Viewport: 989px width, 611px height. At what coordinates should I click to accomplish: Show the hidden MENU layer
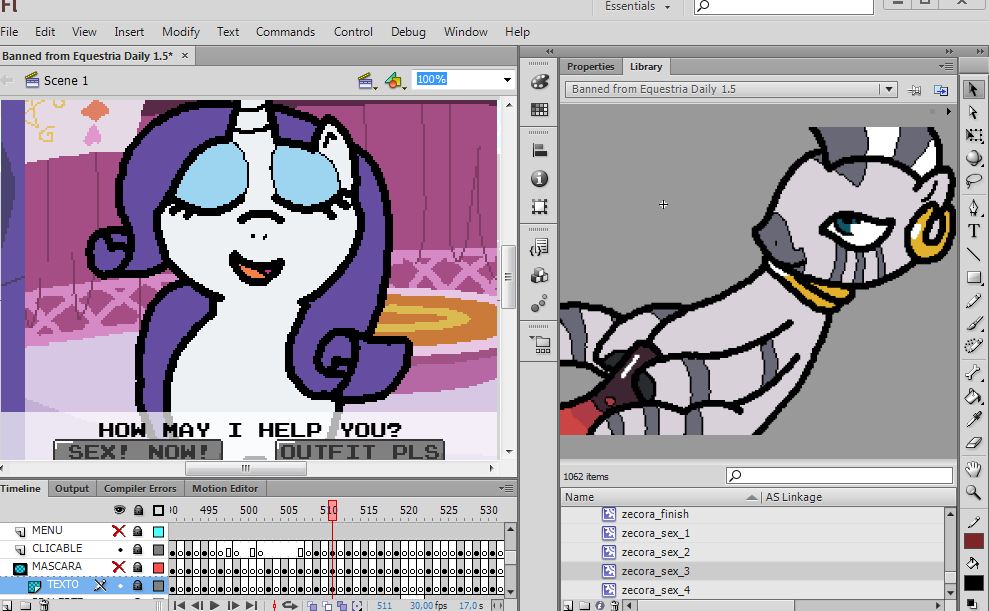point(119,531)
